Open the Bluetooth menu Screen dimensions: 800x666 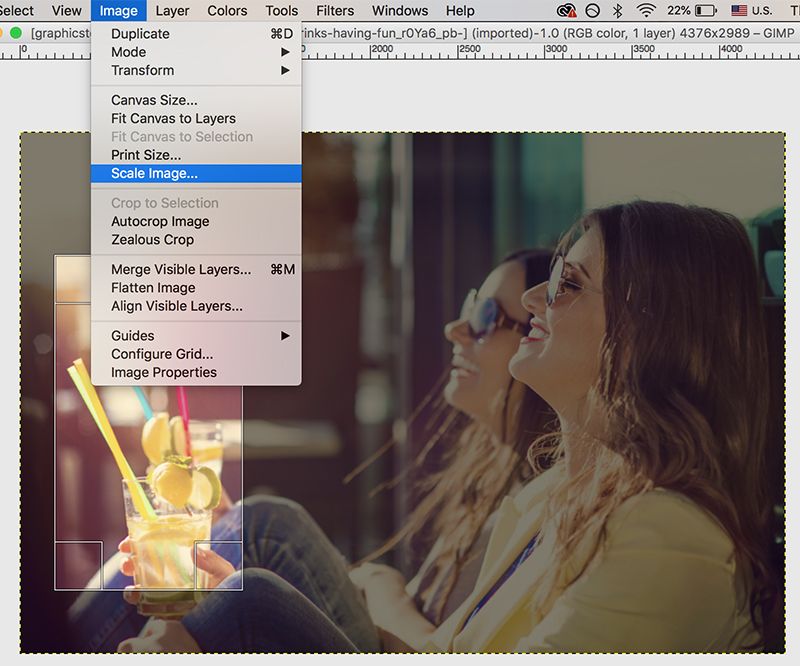[618, 11]
